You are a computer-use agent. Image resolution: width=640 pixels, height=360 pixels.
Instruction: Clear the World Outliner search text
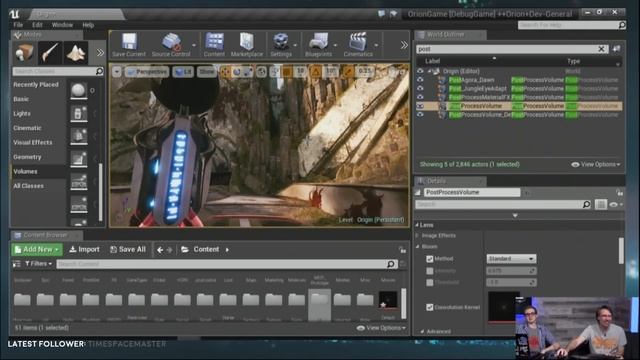tap(601, 49)
